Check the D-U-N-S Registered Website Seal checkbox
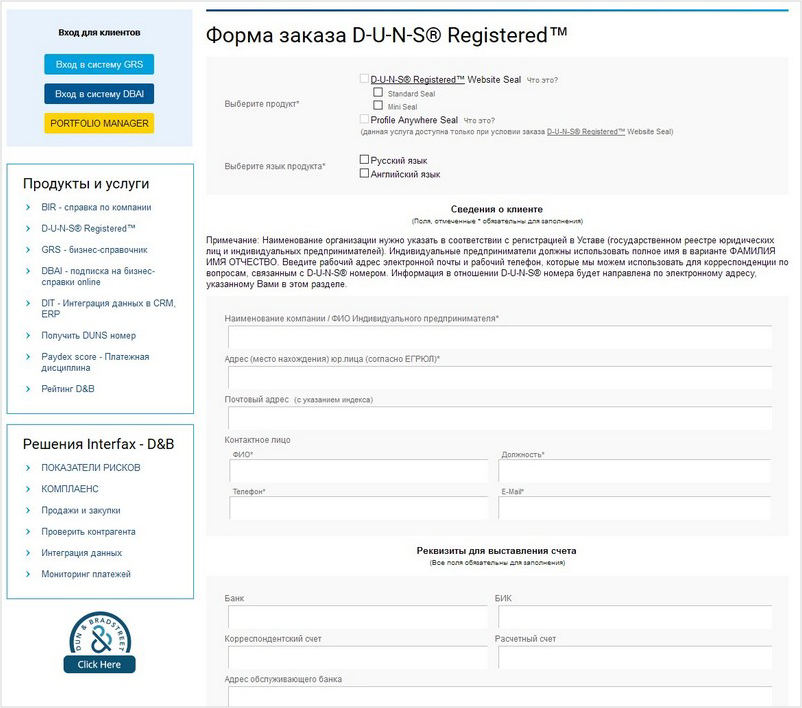The width and height of the screenshot is (802, 708). tap(364, 78)
